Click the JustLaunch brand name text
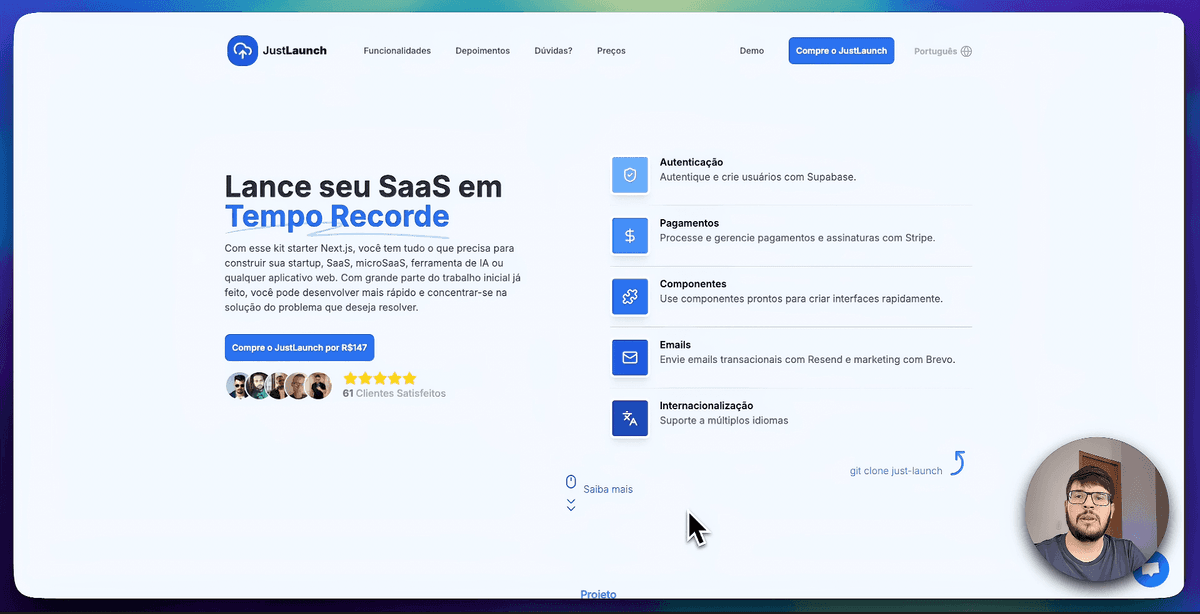The width and height of the screenshot is (1200, 614). [295, 51]
